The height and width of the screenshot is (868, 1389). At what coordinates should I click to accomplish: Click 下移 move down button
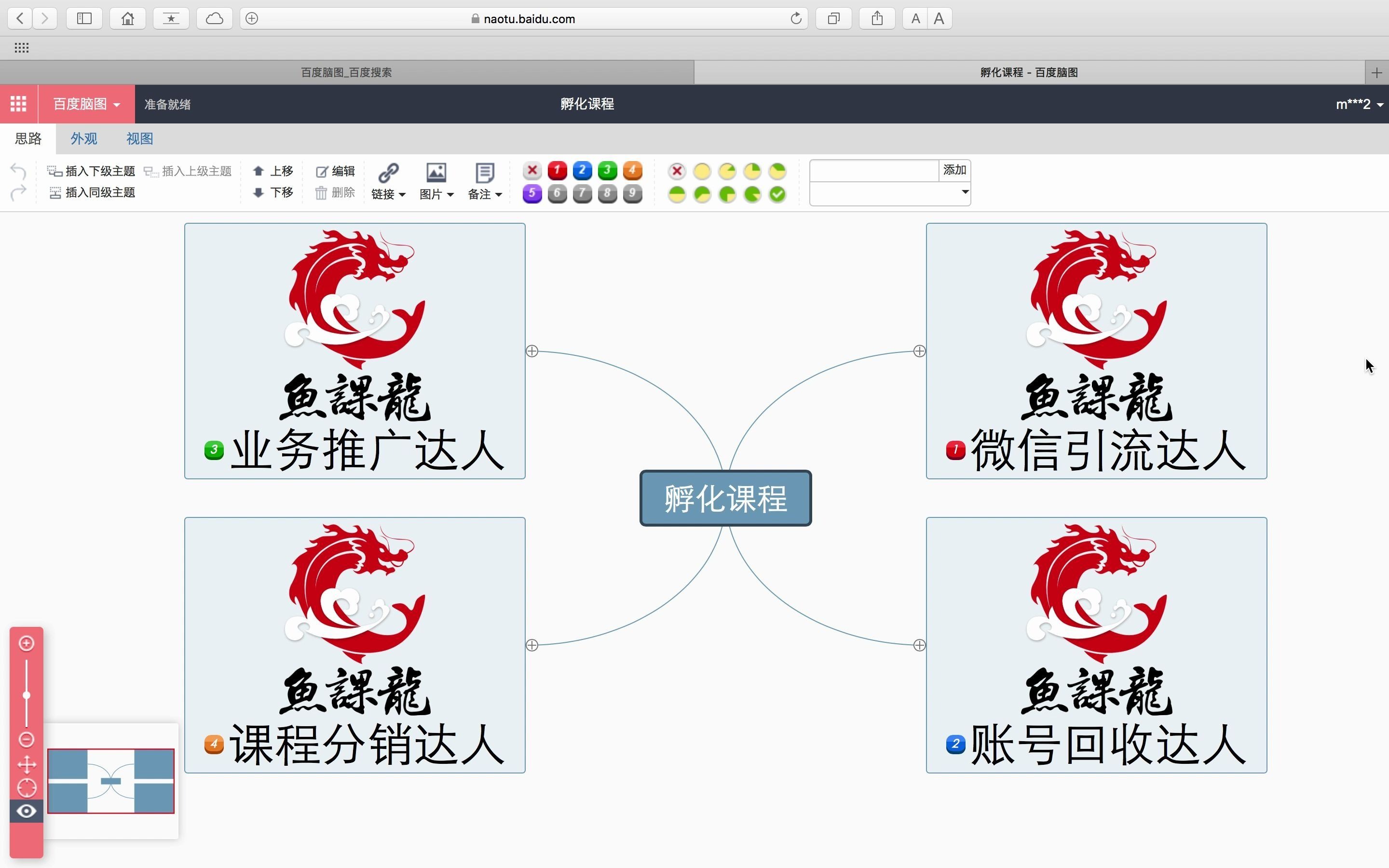(274, 192)
